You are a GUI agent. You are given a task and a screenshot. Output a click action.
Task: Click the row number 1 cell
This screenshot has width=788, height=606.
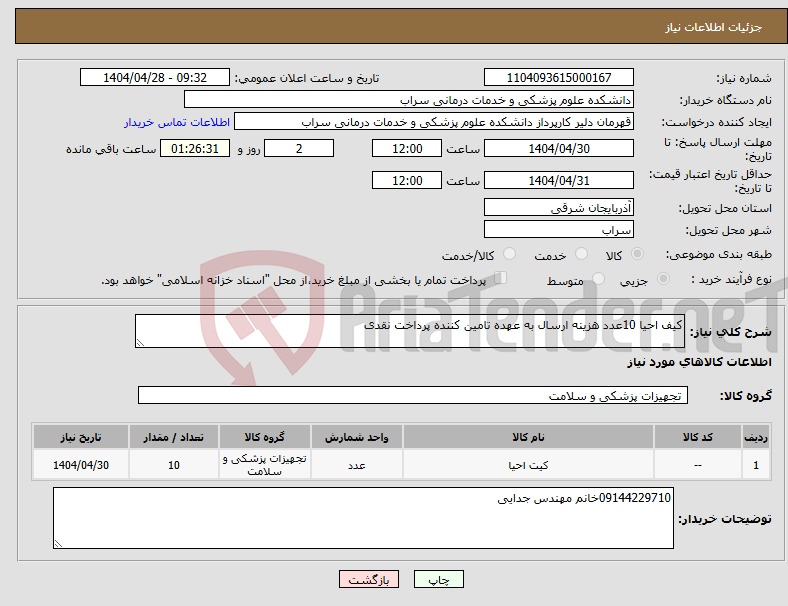point(755,465)
